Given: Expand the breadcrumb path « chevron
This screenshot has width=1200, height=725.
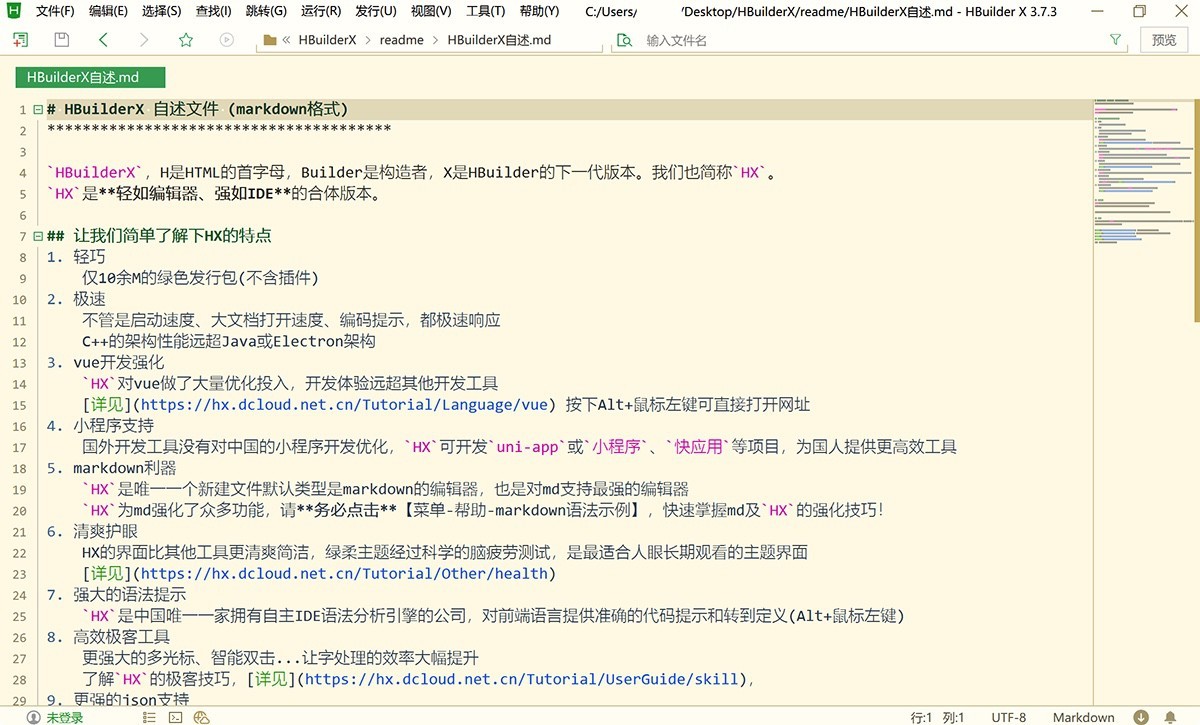Looking at the screenshot, I should (287, 40).
